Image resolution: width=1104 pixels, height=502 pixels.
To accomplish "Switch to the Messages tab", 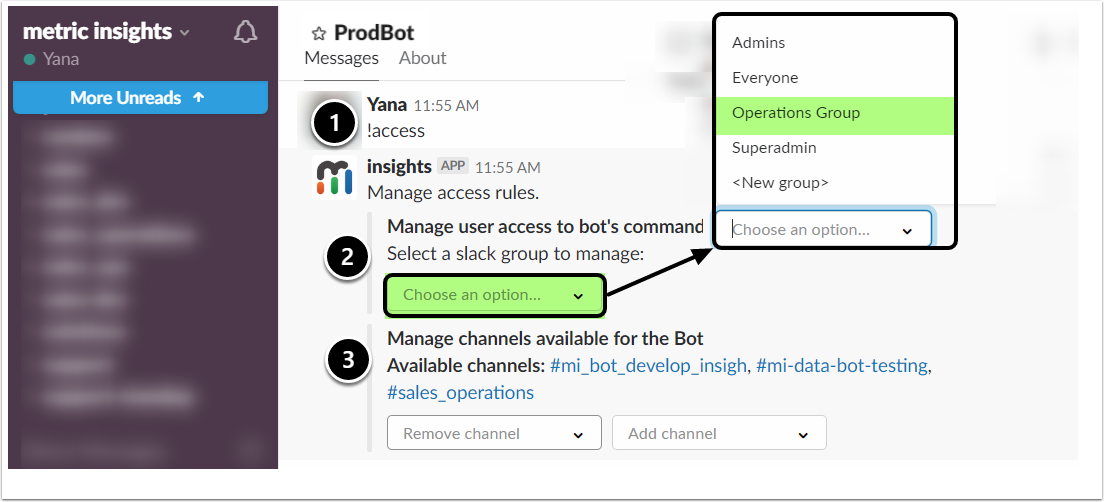I will 341,58.
